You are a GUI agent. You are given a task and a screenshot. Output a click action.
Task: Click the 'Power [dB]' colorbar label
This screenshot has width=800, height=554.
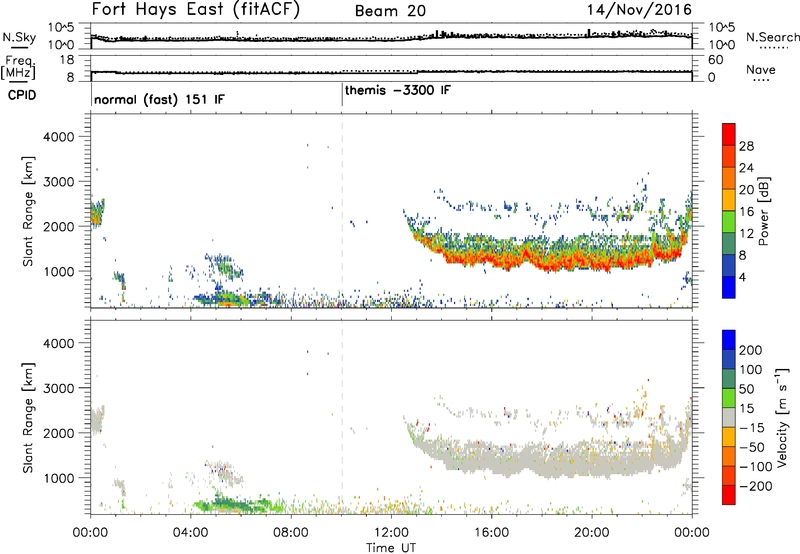[x=764, y=211]
